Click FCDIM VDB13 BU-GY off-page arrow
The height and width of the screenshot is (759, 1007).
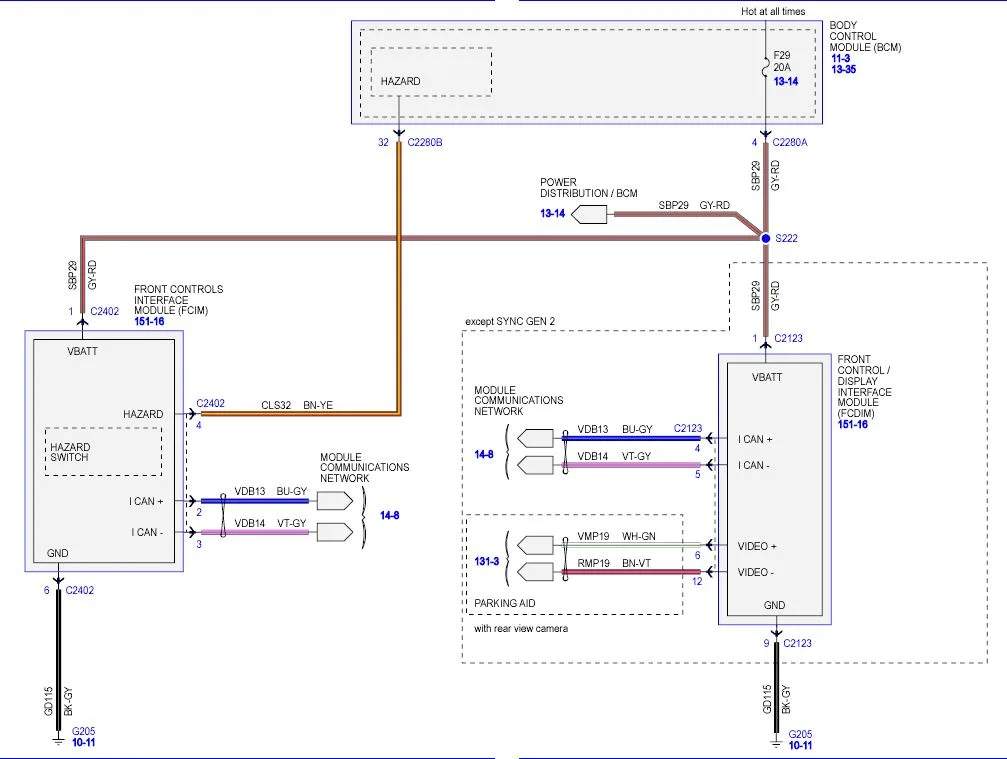point(535,439)
